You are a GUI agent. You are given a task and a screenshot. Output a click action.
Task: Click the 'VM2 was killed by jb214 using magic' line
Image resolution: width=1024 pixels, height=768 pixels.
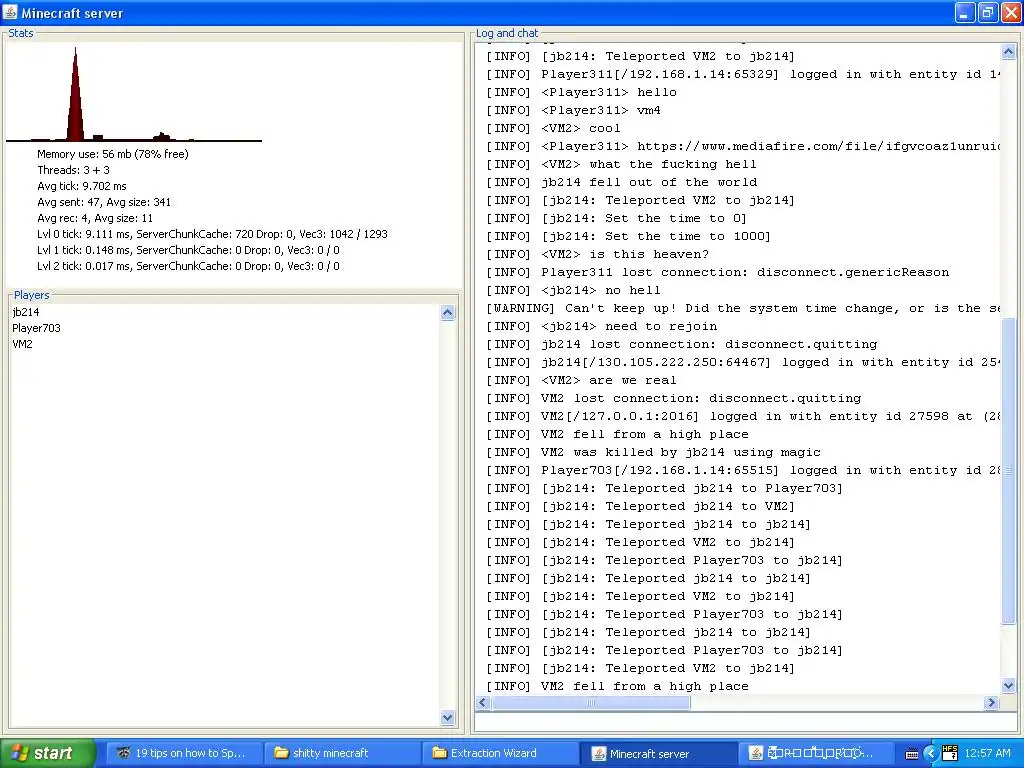click(x=654, y=452)
